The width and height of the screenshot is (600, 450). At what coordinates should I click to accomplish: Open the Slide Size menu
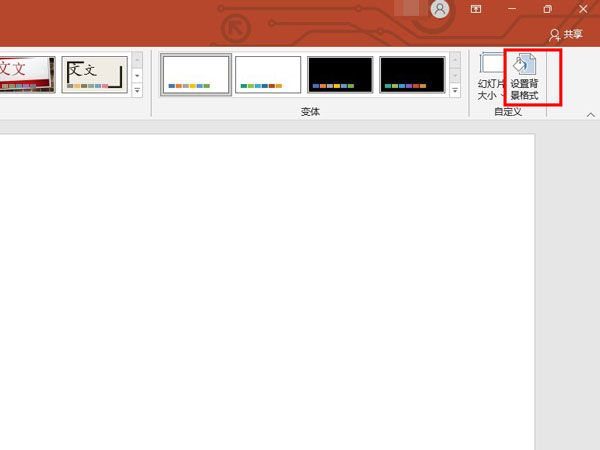tap(490, 76)
